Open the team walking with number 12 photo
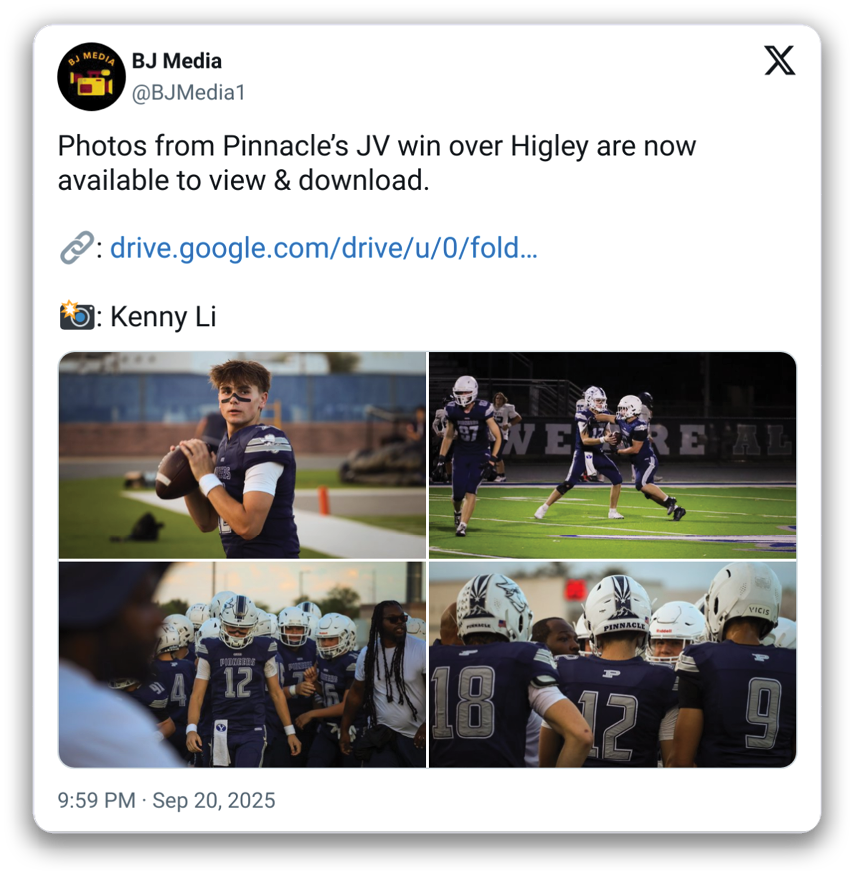Image resolution: width=854 pixels, height=875 pixels. [x=242, y=665]
